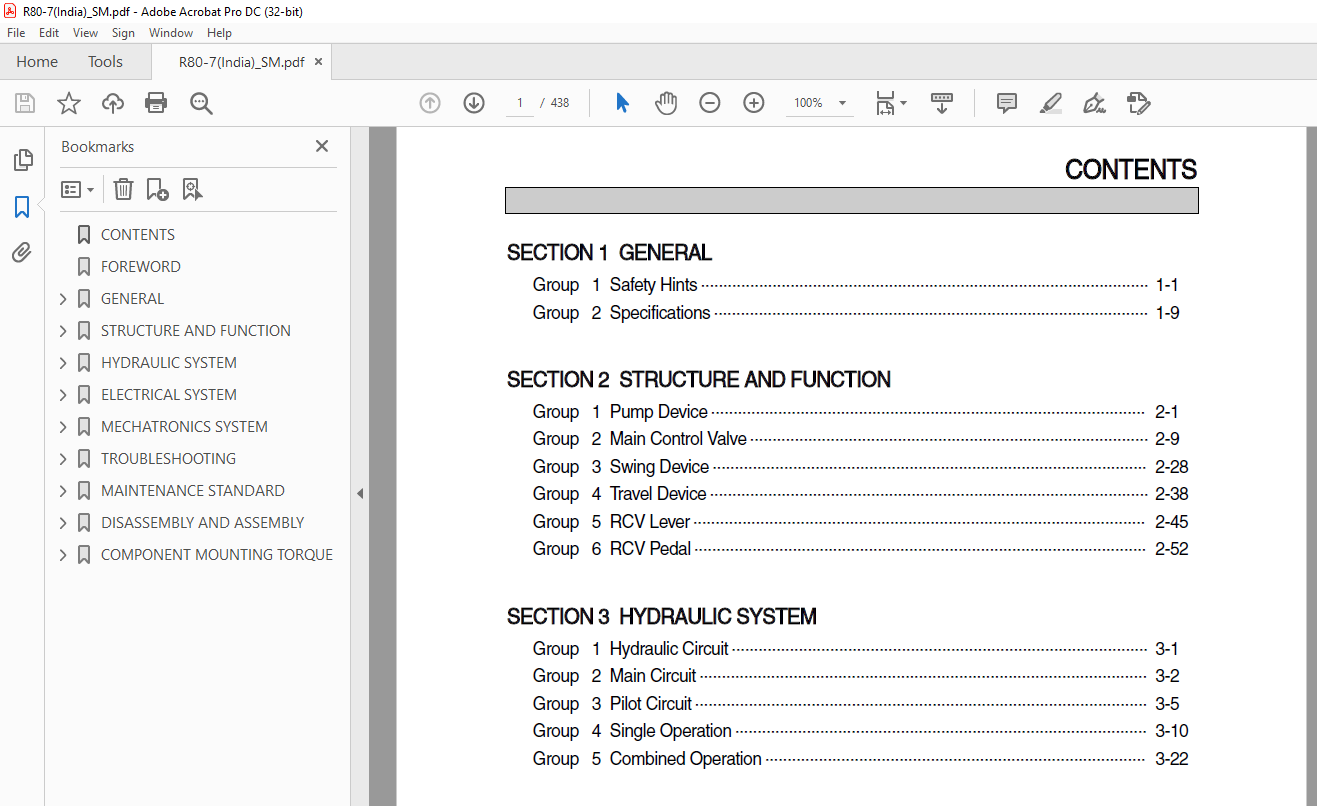Click the Swing Device contents entry
This screenshot has width=1317, height=806.
(x=860, y=467)
